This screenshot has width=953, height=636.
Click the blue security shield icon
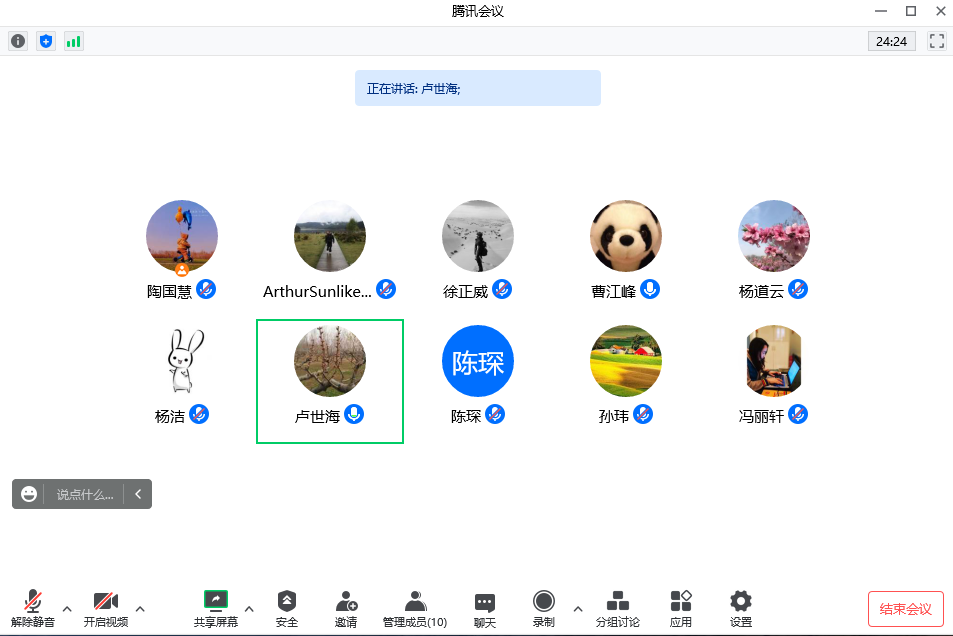pyautogui.click(x=46, y=41)
